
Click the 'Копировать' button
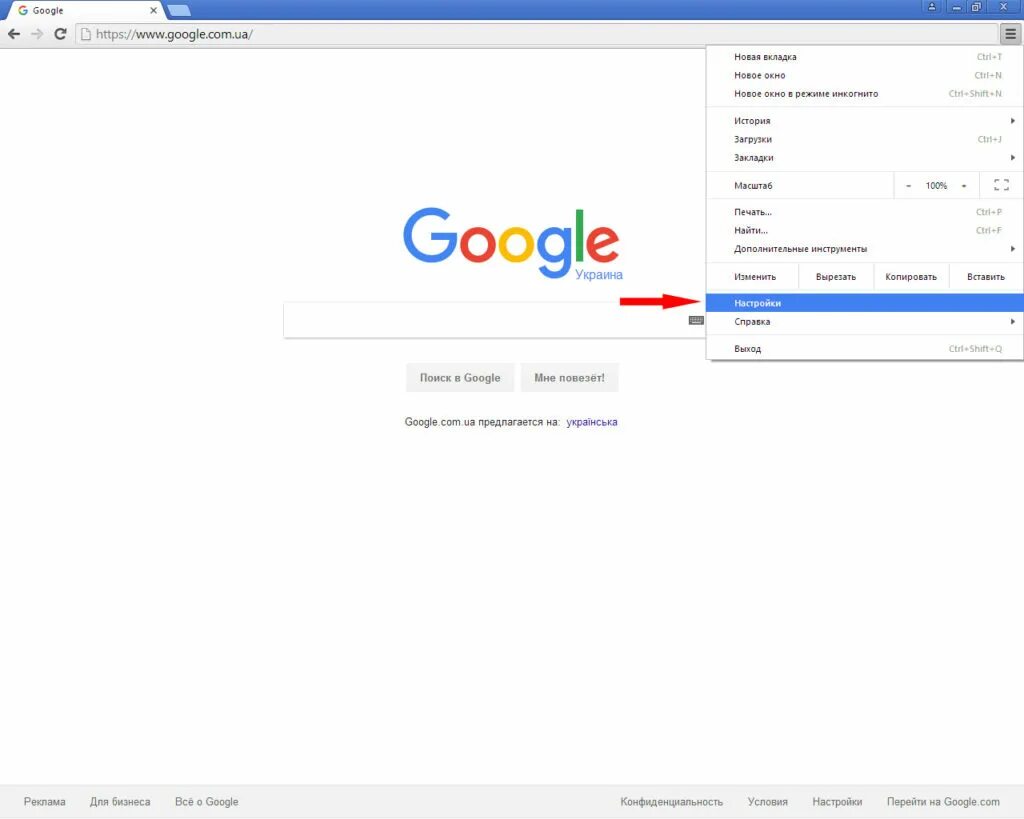tap(911, 277)
